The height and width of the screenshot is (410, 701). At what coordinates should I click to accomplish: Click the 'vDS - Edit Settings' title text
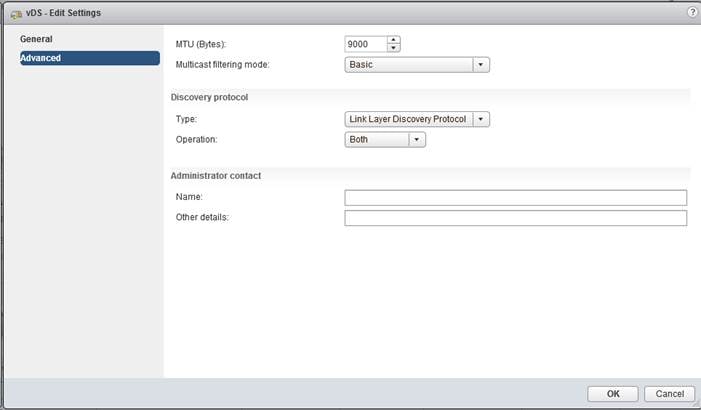[x=63, y=13]
